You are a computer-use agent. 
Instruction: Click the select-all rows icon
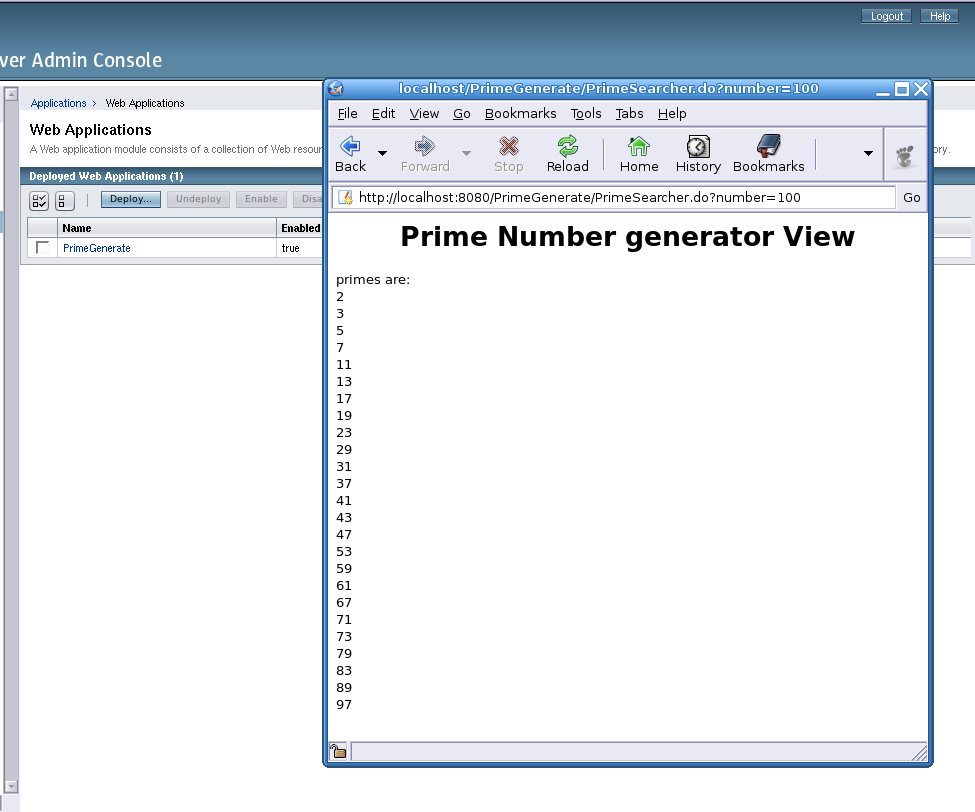coord(39,200)
